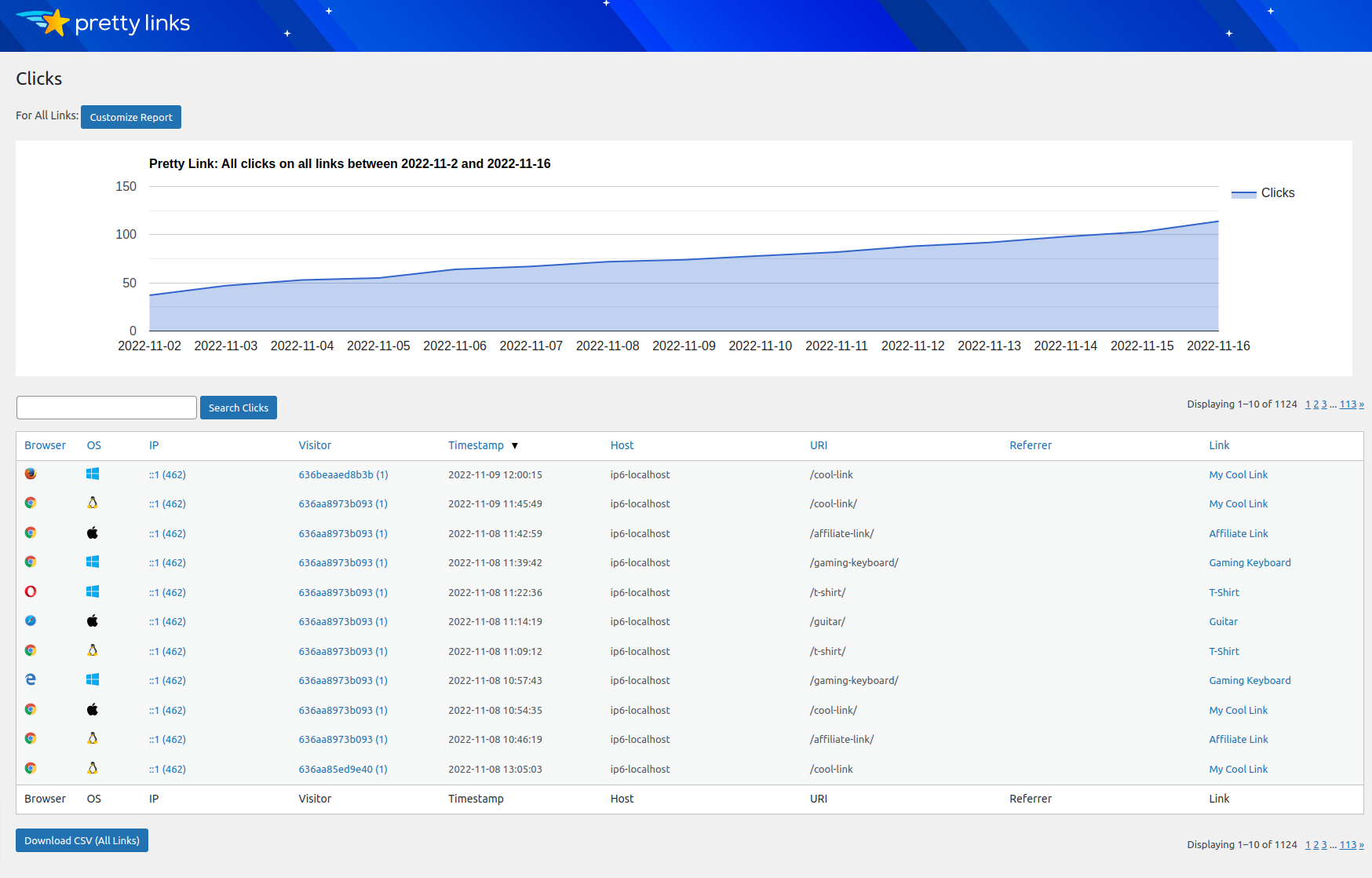Jump to pagination page 113
The width and height of the screenshot is (1372, 878).
(1348, 404)
